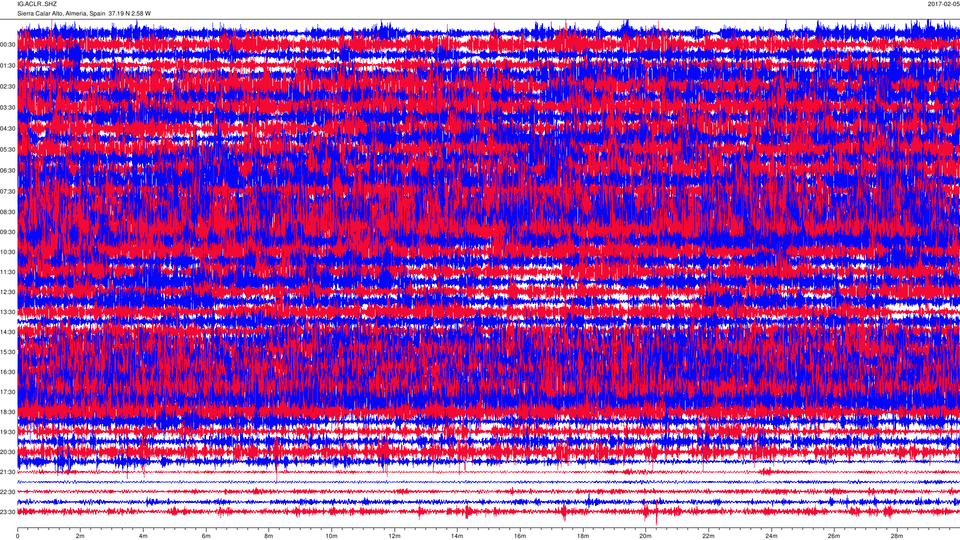Screen dimensions: 960x540
Task: Select the "14:30" time row label
Action: (8, 332)
